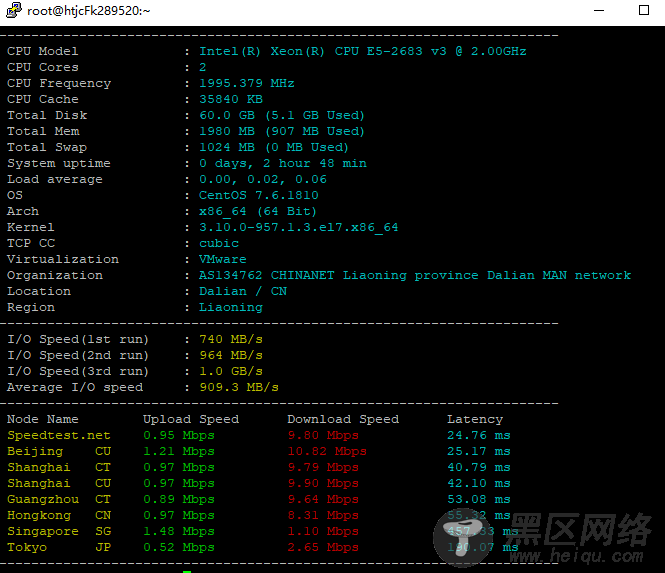Viewport: 665px width, 573px height.
Task: Select Total Disk value 60.0 GB
Action: (x=227, y=115)
